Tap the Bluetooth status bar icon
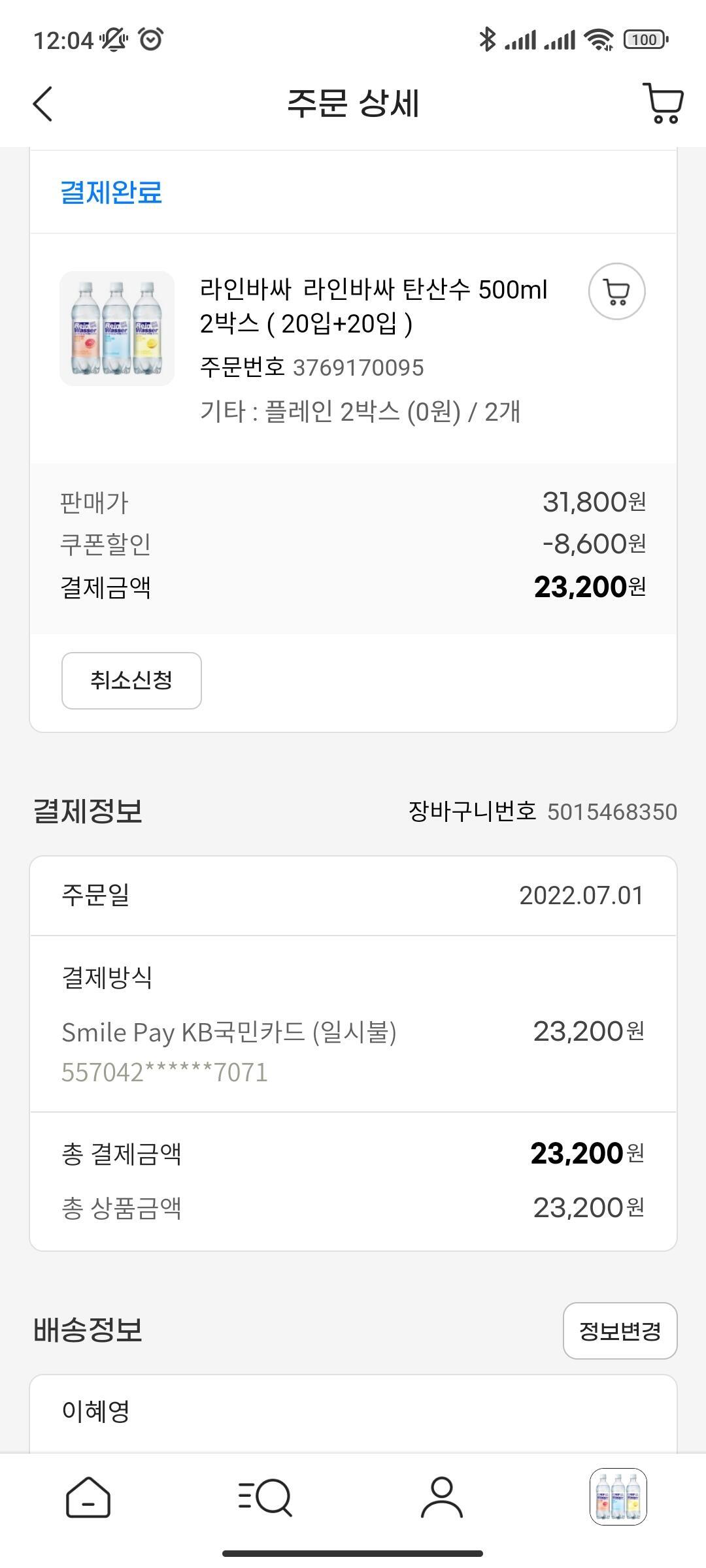Screen dimensions: 706x1568 pos(487,40)
